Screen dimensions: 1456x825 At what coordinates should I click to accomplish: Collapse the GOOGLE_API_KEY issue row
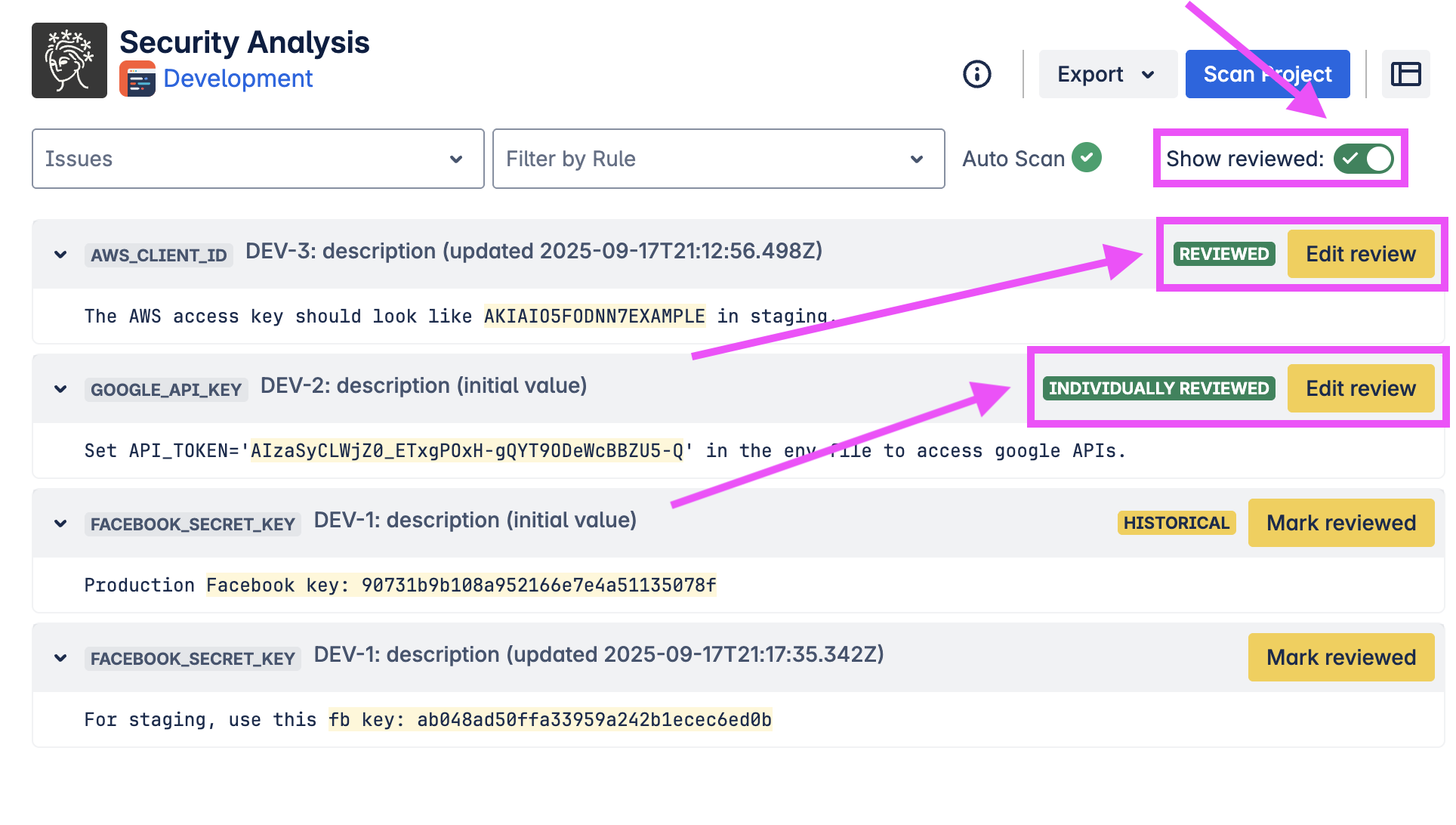click(60, 389)
